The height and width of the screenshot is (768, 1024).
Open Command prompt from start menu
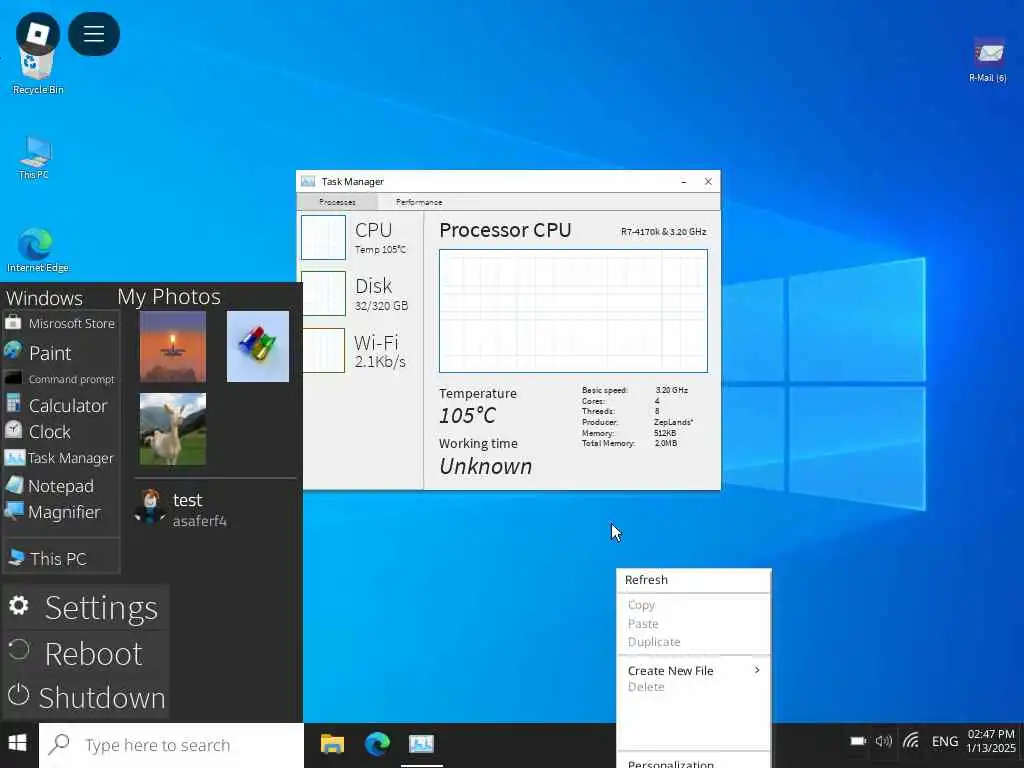(59, 379)
